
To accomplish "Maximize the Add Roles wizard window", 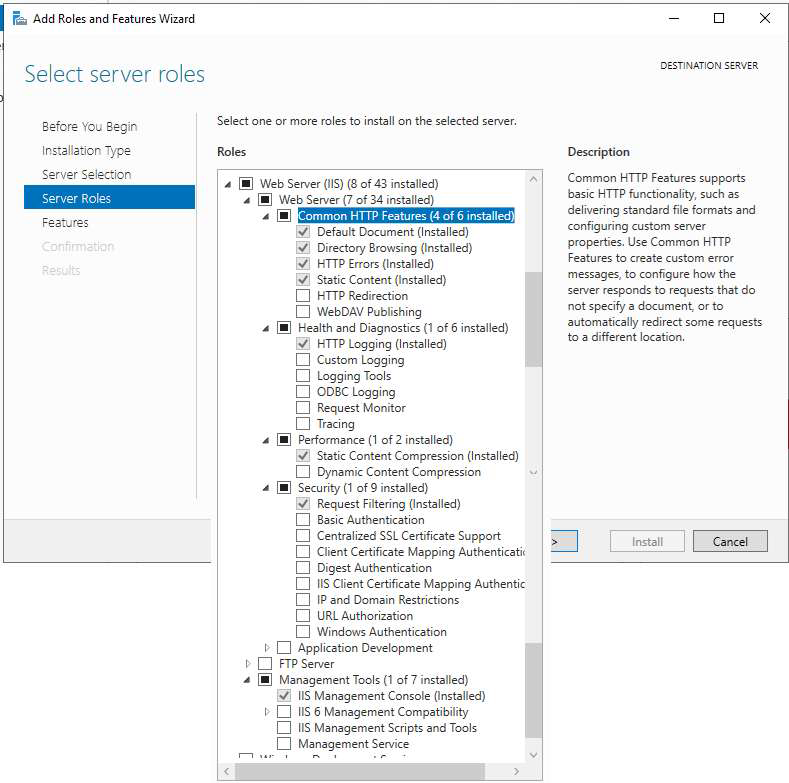I will (719, 18).
